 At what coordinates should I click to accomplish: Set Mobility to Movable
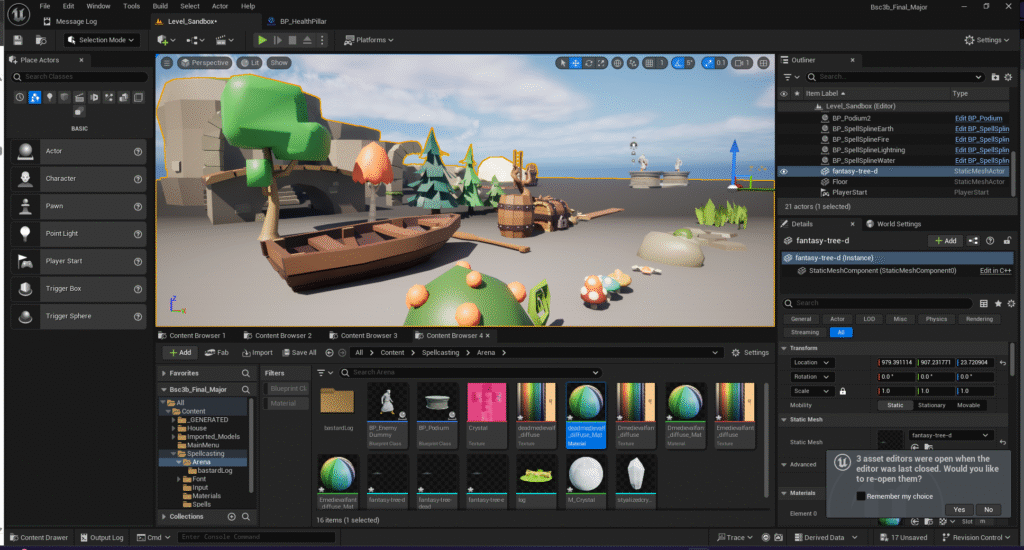[x=968, y=405]
